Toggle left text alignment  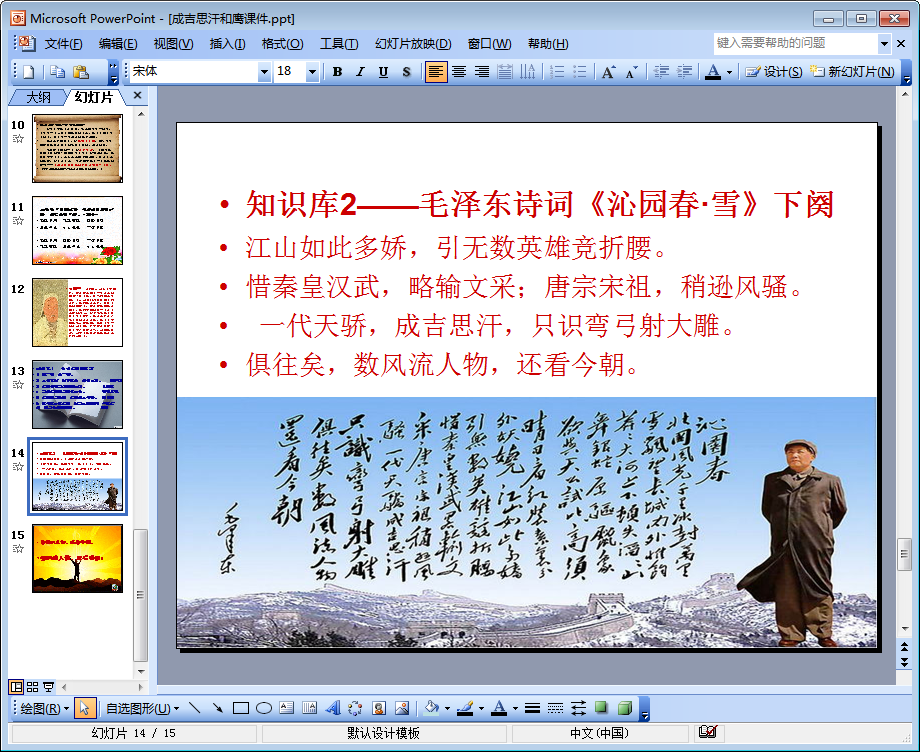435,72
